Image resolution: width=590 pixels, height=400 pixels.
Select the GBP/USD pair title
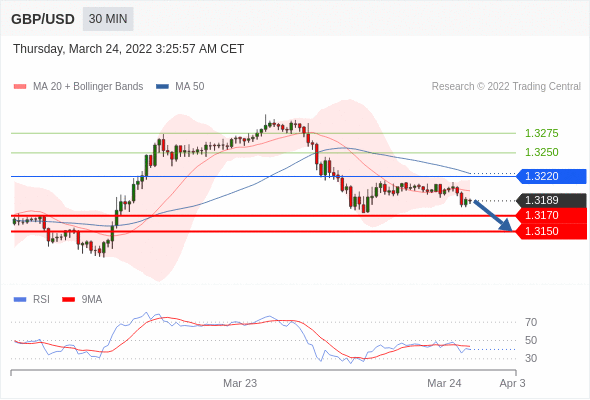pos(43,19)
